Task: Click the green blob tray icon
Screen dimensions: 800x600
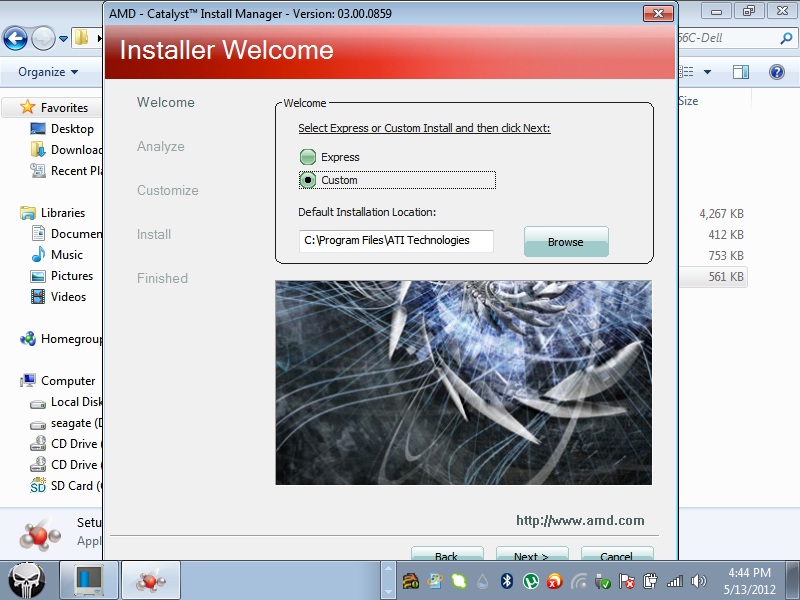Action: coord(459,581)
